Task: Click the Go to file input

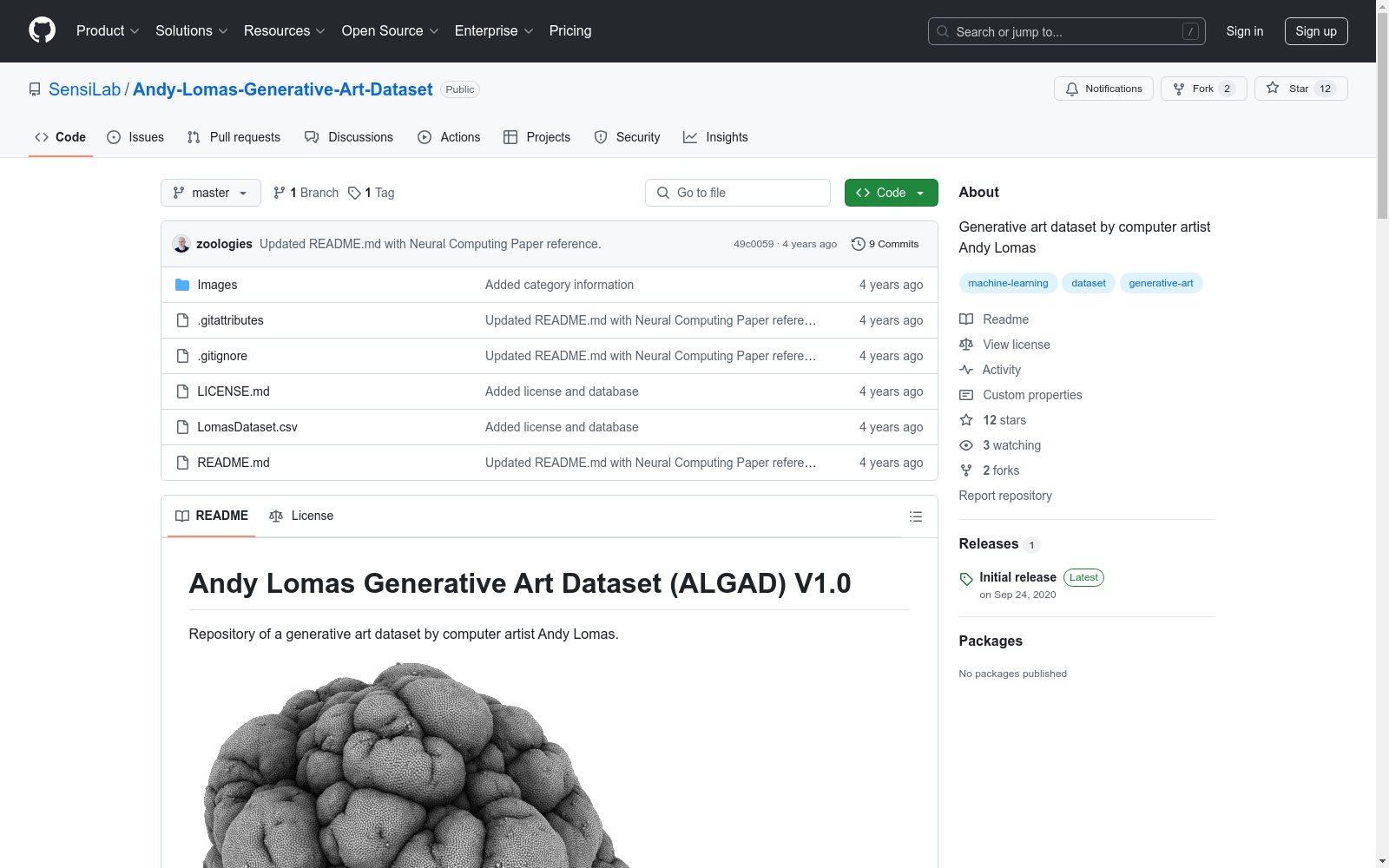Action: [738, 193]
